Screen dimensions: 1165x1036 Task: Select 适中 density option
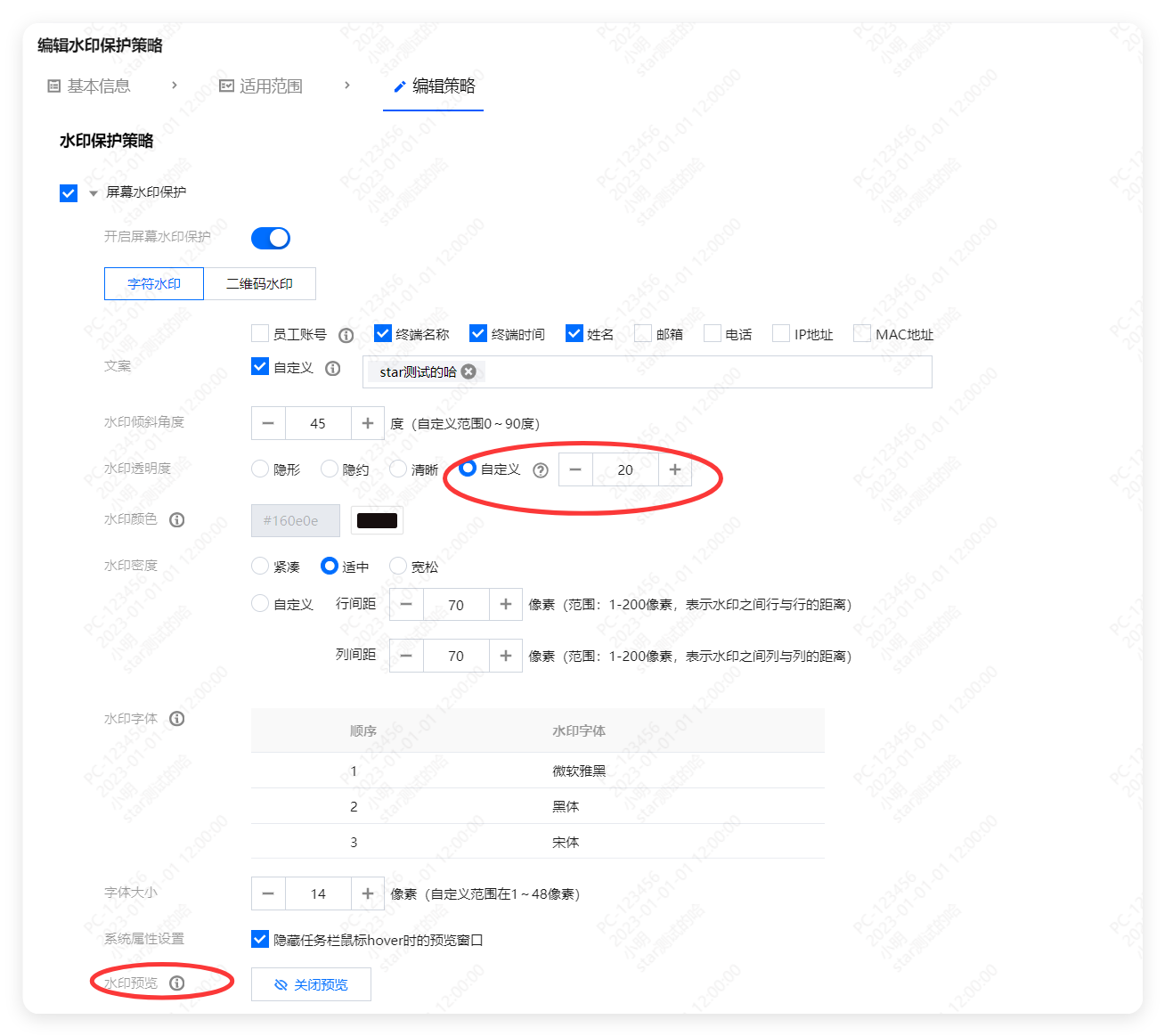tap(330, 566)
